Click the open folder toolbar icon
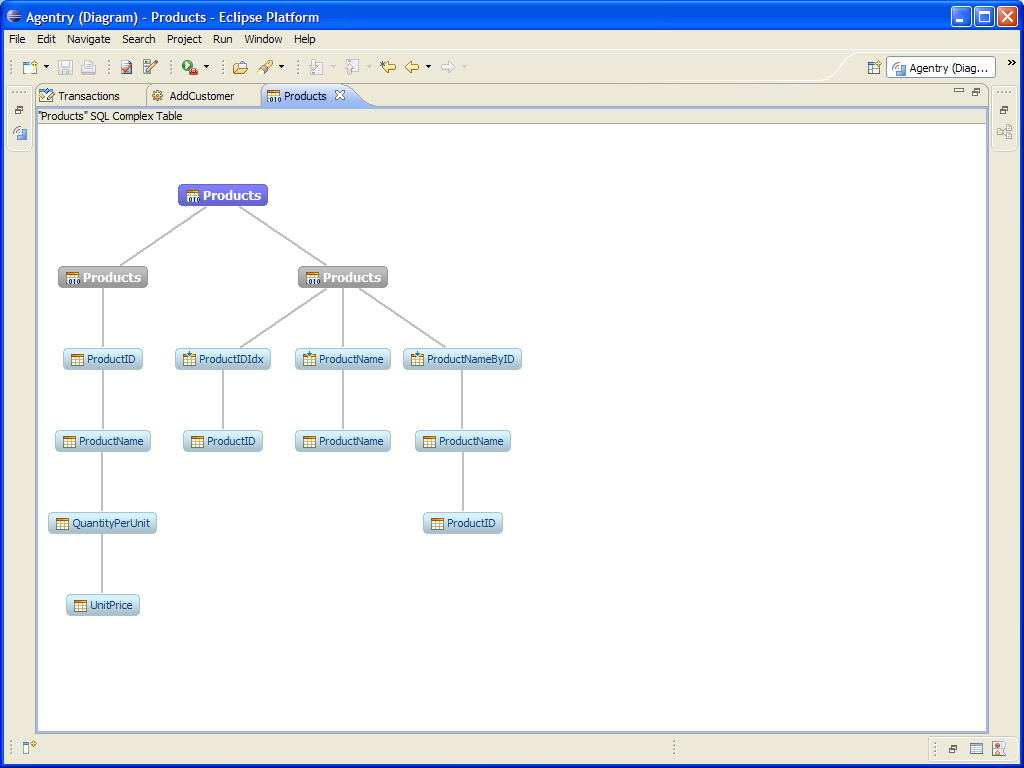The image size is (1024, 768). pyautogui.click(x=240, y=67)
